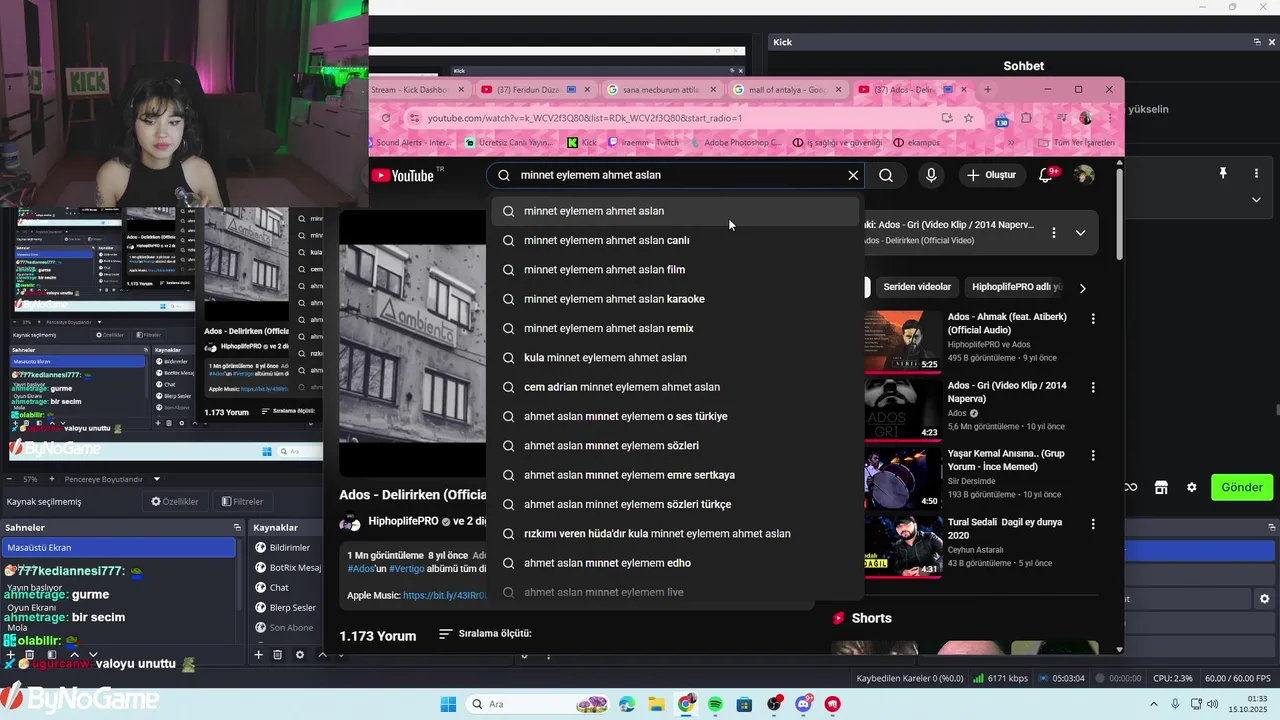
Task: Clear the YouTube search box with X
Action: (853, 175)
